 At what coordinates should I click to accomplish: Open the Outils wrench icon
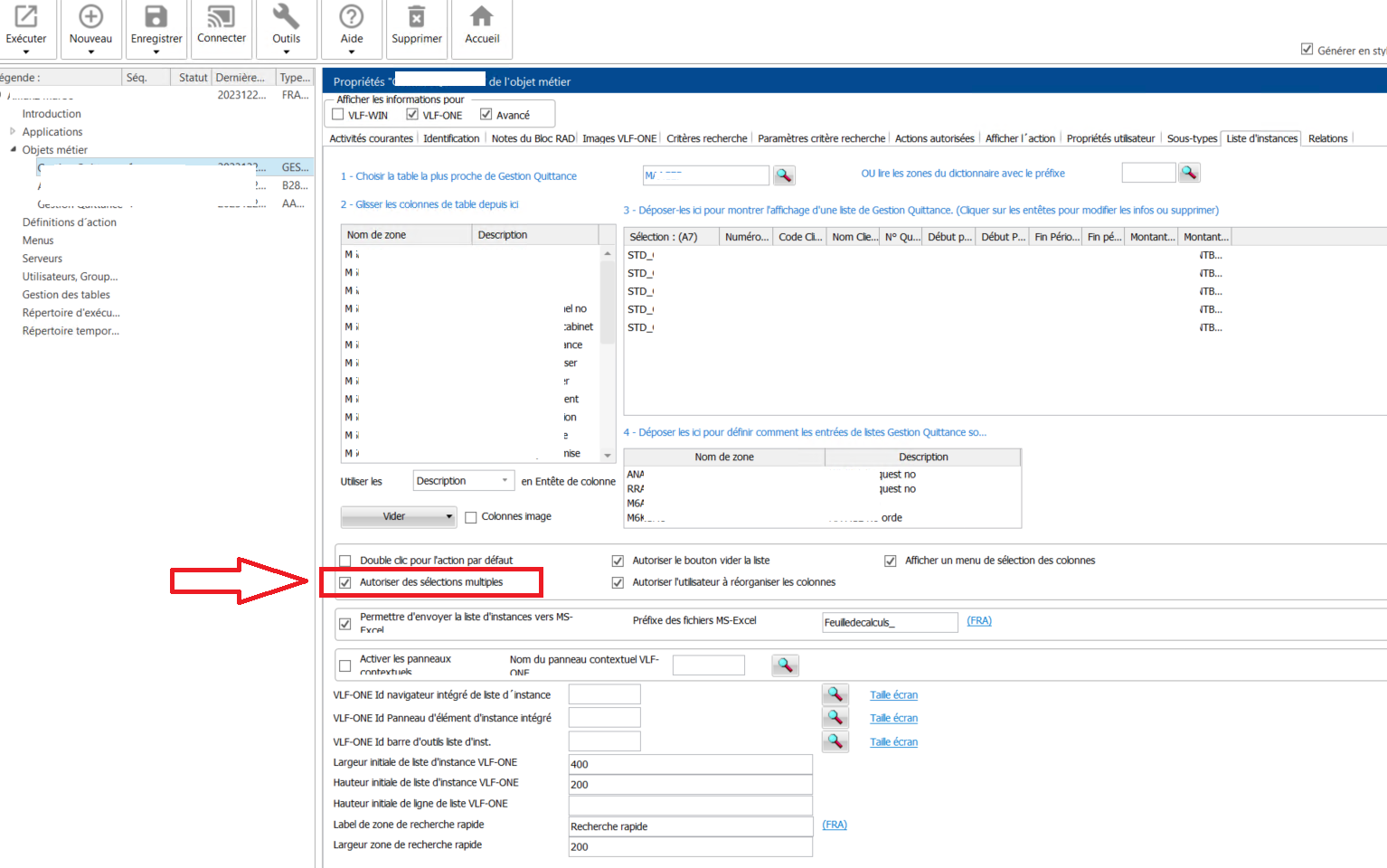pos(286,17)
